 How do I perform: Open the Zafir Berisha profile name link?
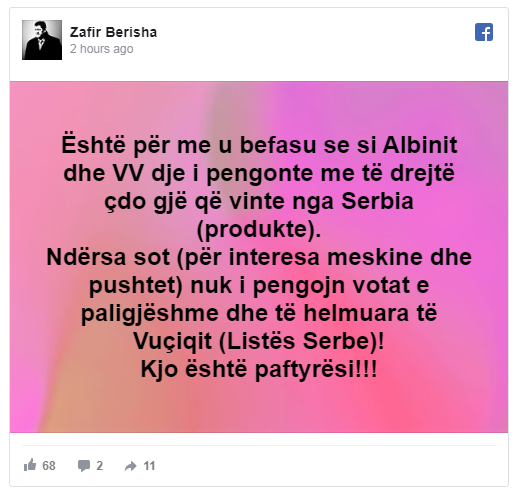coord(113,32)
